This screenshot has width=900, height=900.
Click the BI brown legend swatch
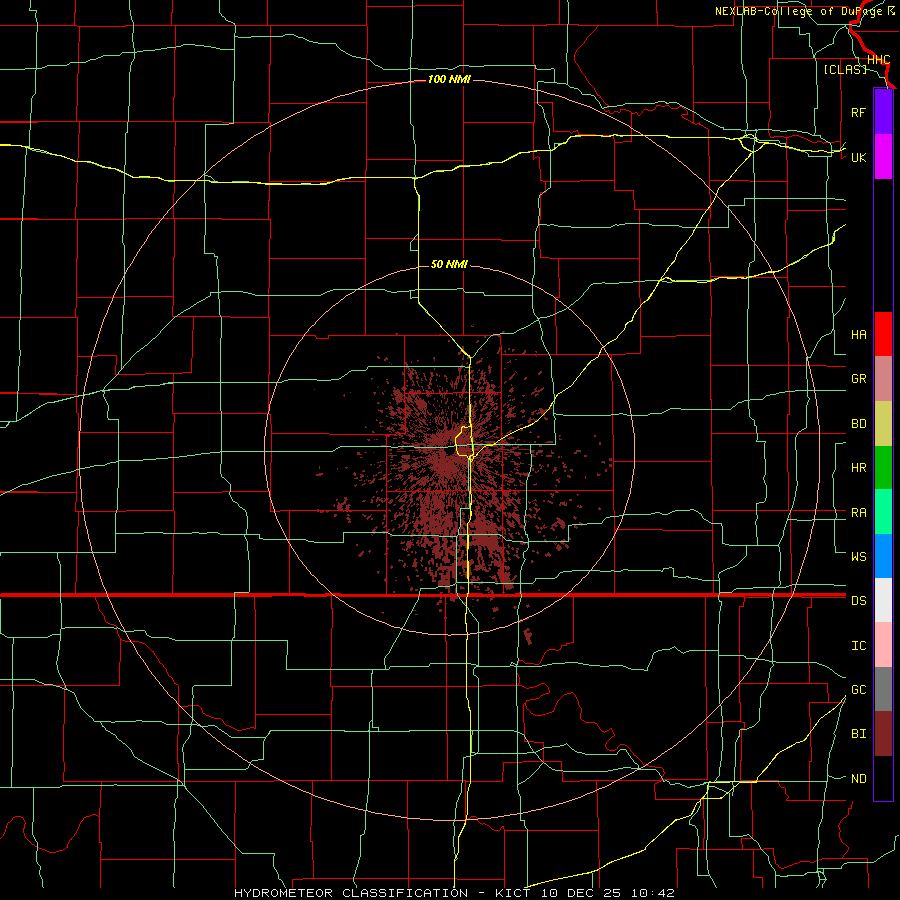(x=883, y=734)
